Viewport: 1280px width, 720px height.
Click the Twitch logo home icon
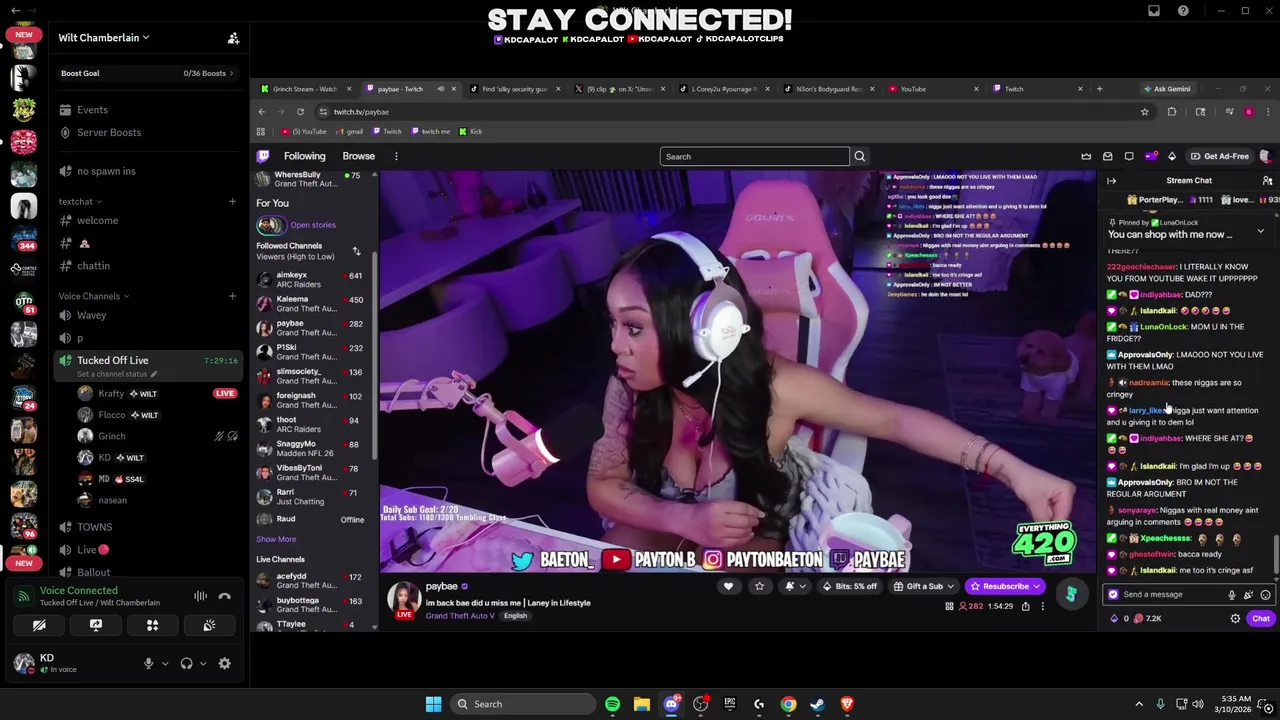(263, 156)
